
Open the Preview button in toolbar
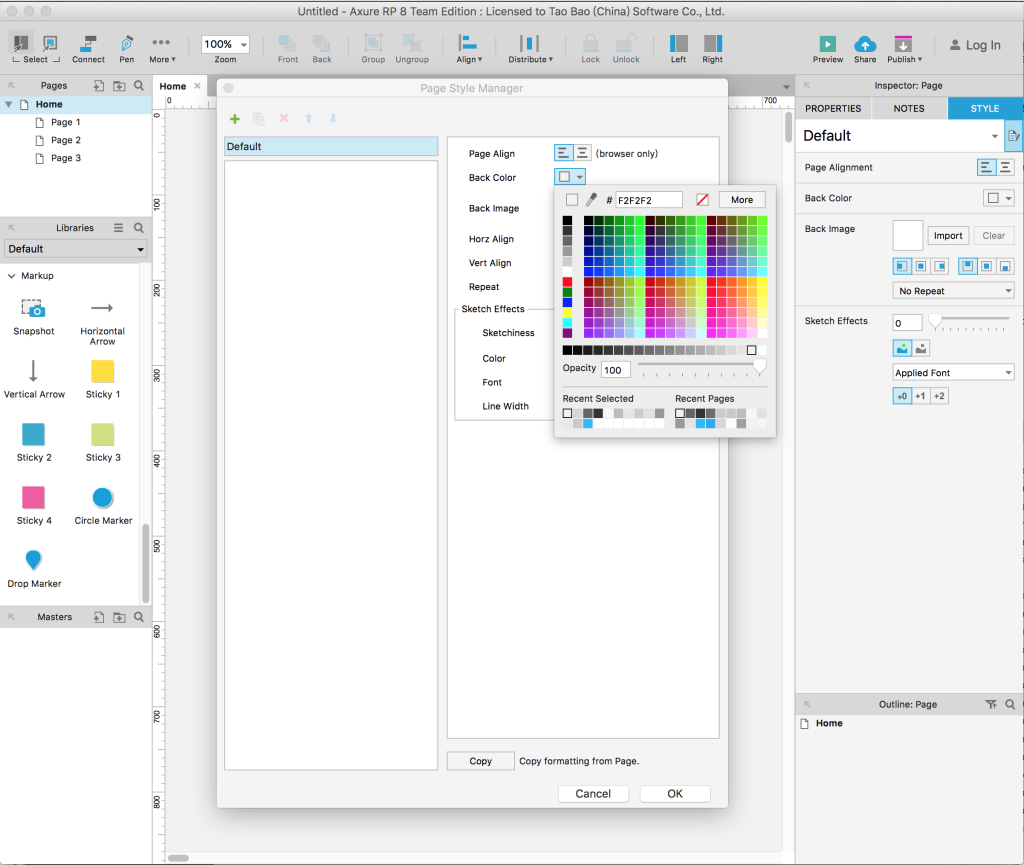[x=827, y=44]
